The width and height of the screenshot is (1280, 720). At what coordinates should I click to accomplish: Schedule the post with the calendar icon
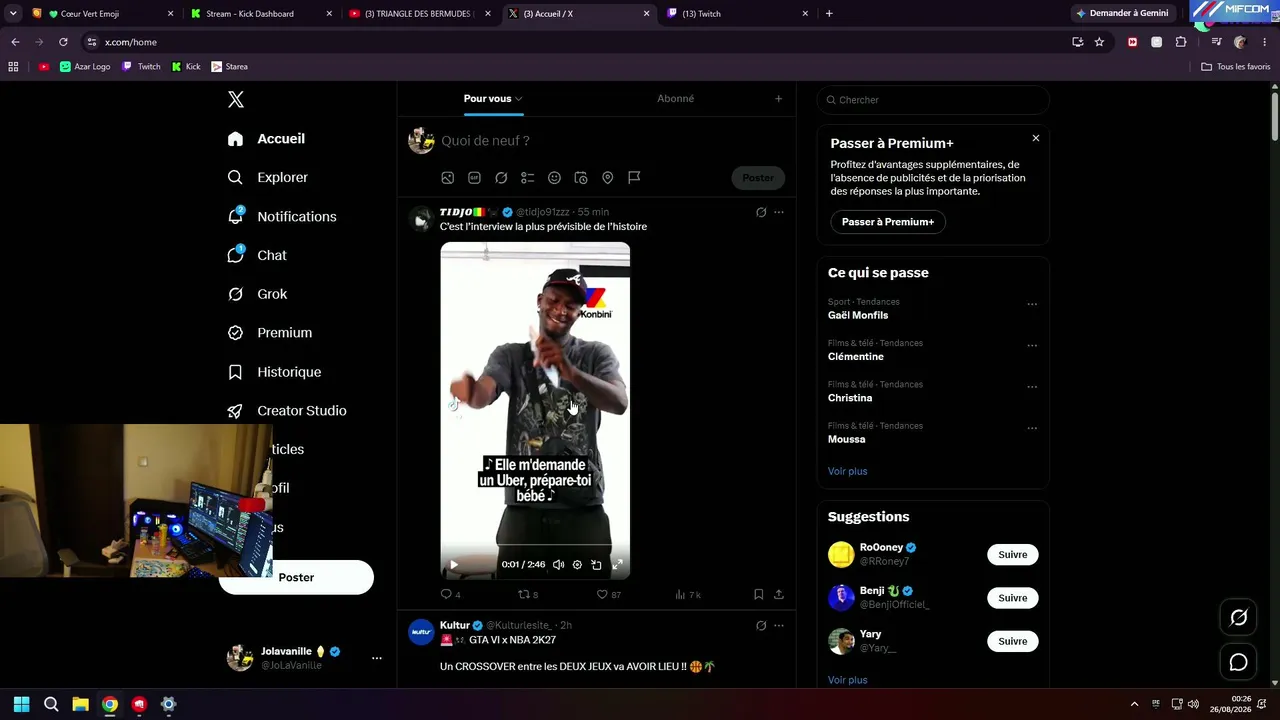(581, 178)
